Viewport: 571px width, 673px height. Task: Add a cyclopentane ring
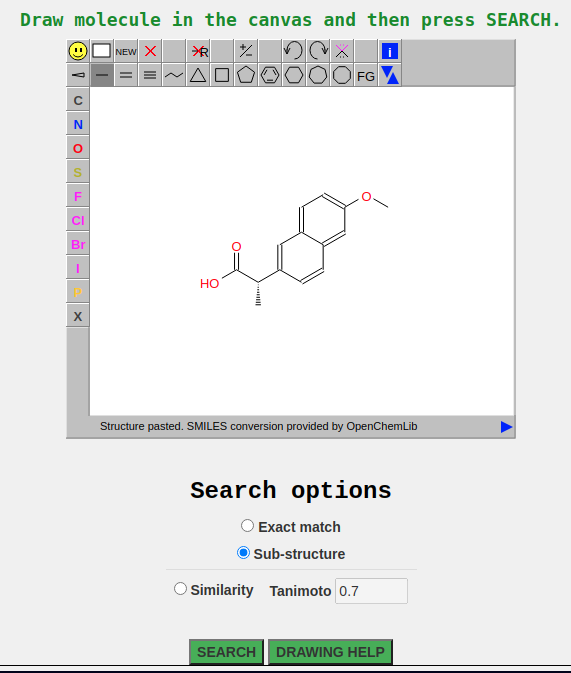point(246,76)
